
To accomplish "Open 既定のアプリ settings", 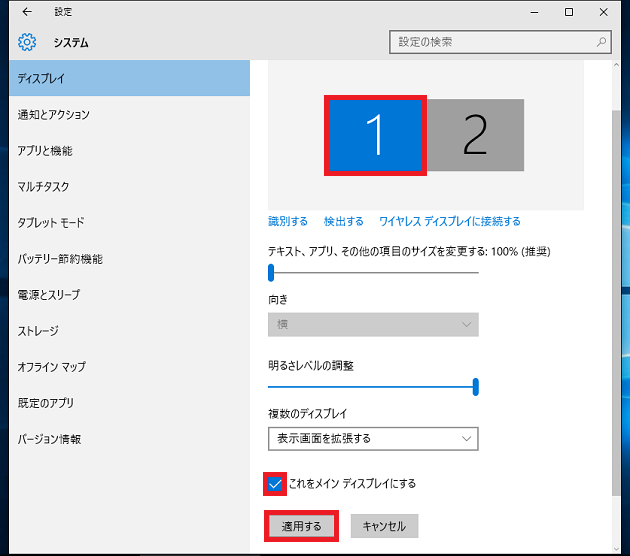I will click(x=129, y=403).
